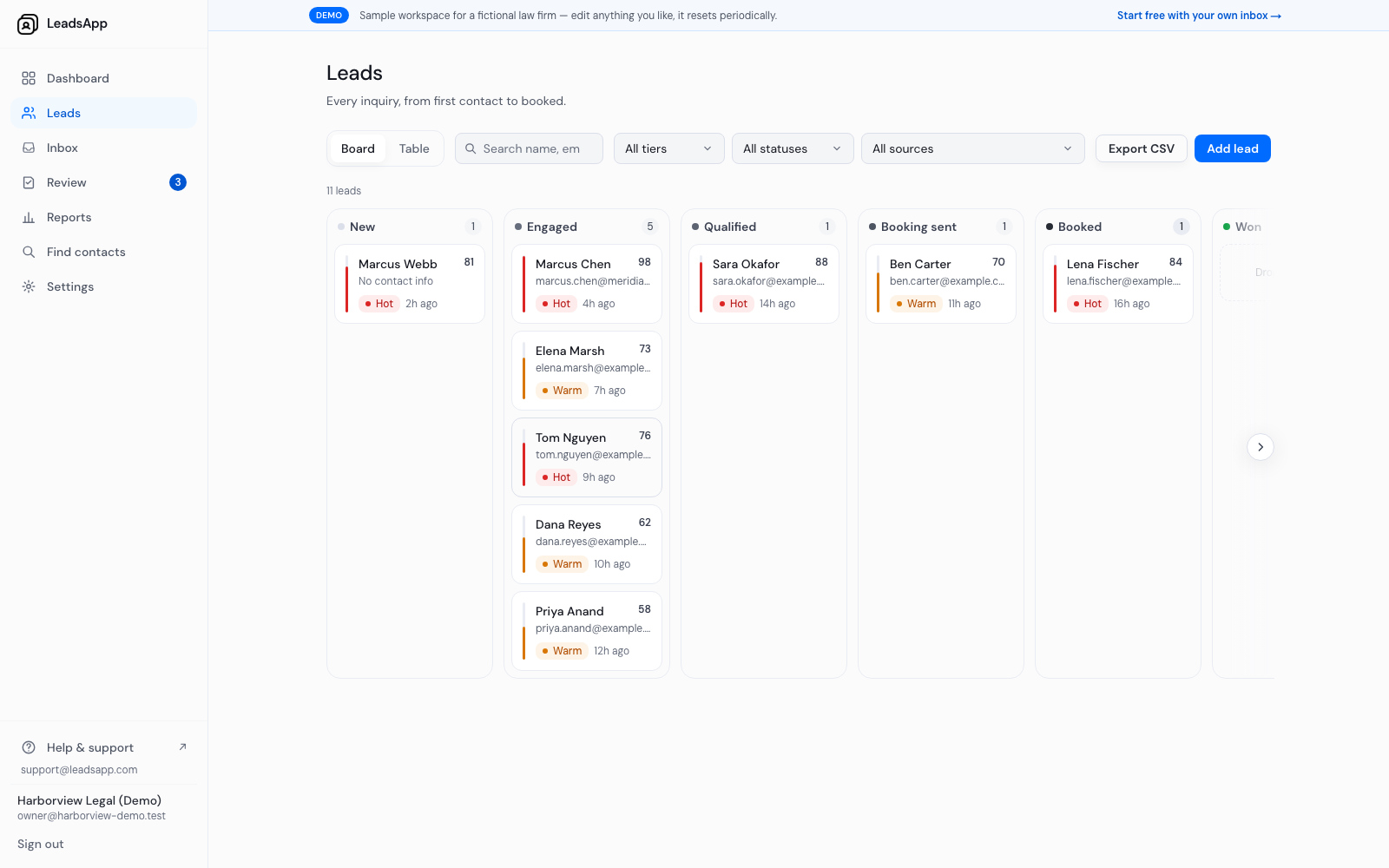This screenshot has height=868, width=1389.
Task: Click the Inbox tray icon
Action: pos(29,148)
